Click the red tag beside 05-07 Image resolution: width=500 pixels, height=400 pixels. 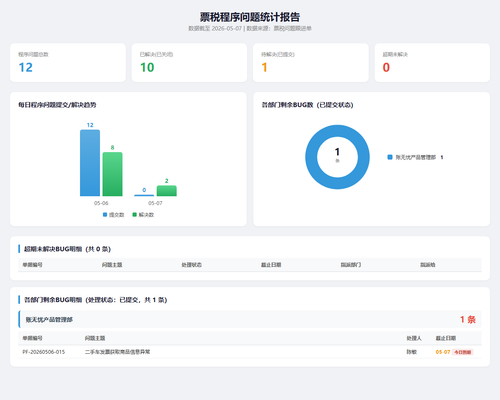tap(463, 352)
